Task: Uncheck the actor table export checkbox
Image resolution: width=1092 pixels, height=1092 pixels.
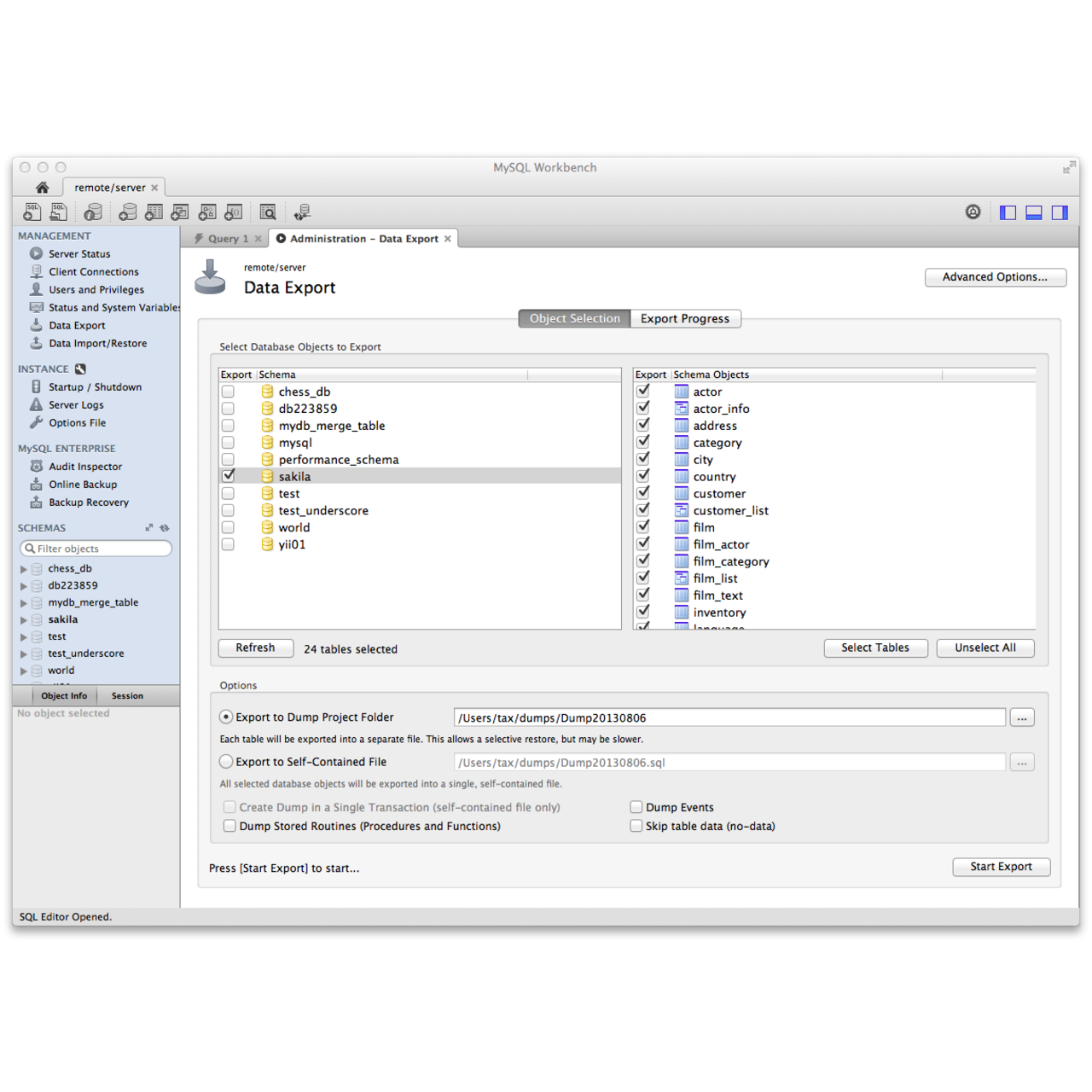Action: click(643, 391)
